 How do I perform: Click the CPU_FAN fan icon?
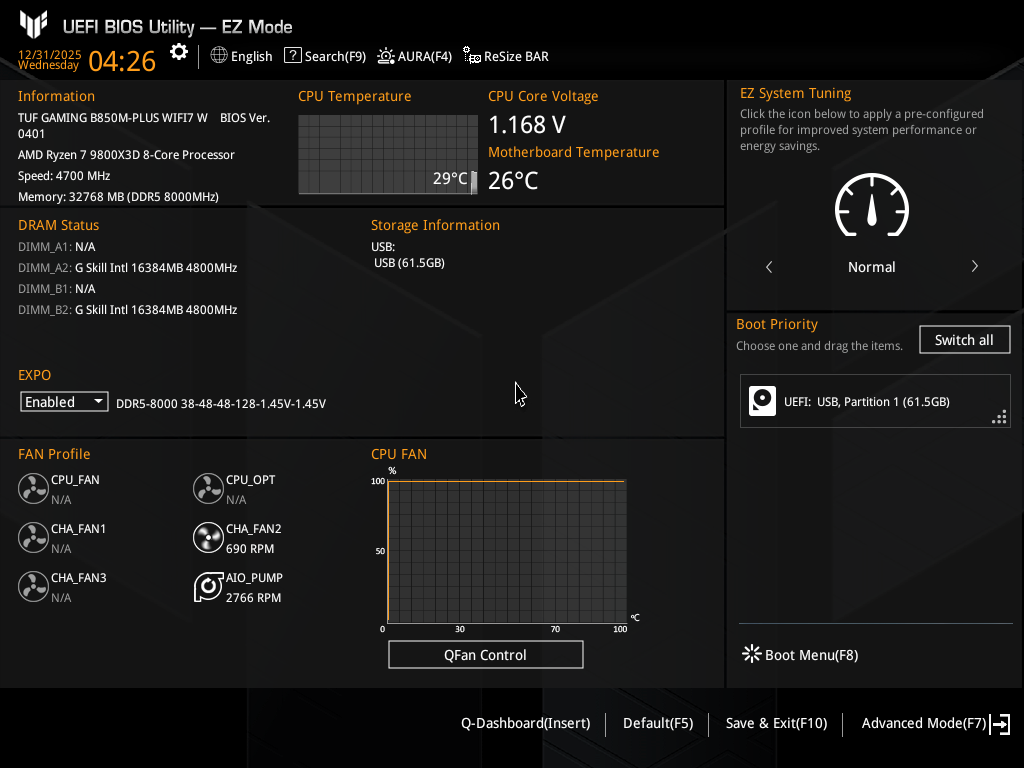click(x=33, y=489)
